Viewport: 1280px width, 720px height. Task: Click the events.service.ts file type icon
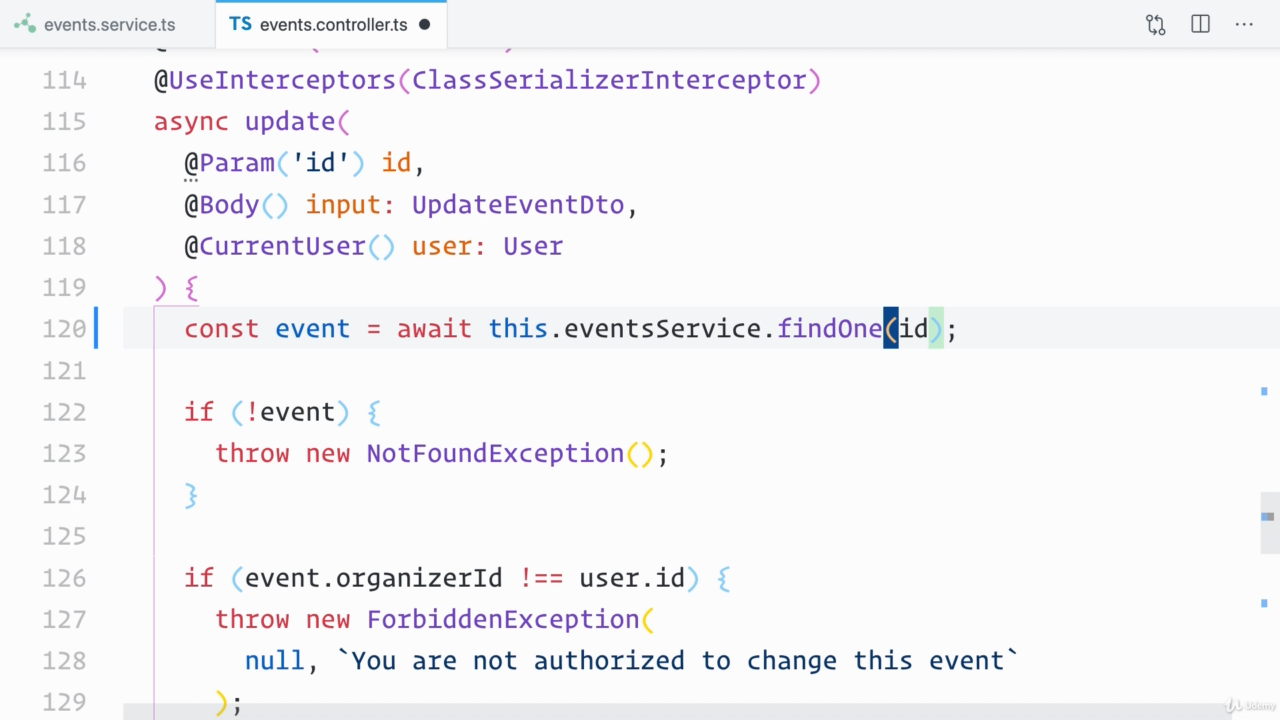(x=25, y=25)
